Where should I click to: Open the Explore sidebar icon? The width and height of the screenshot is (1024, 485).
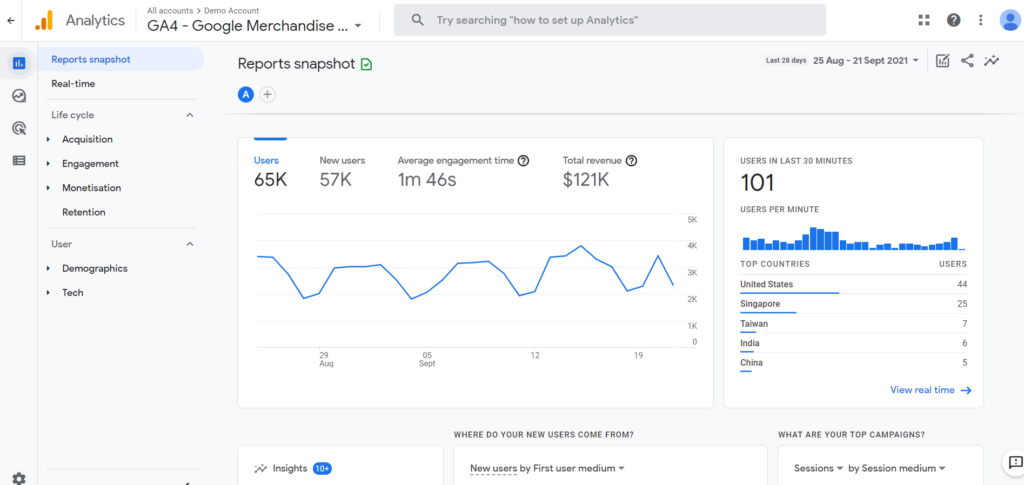[19, 96]
